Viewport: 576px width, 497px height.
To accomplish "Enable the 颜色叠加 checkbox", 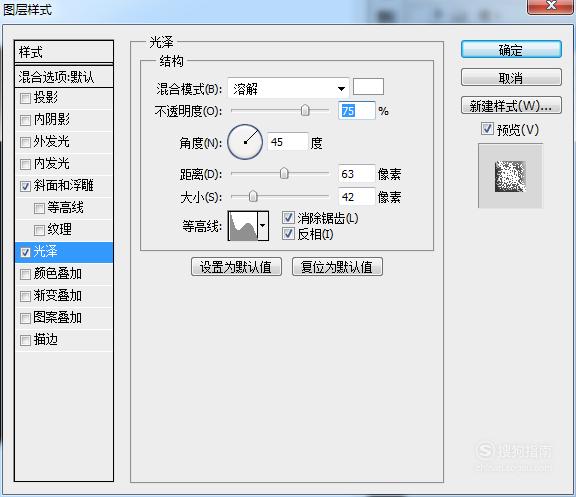I will pos(25,274).
